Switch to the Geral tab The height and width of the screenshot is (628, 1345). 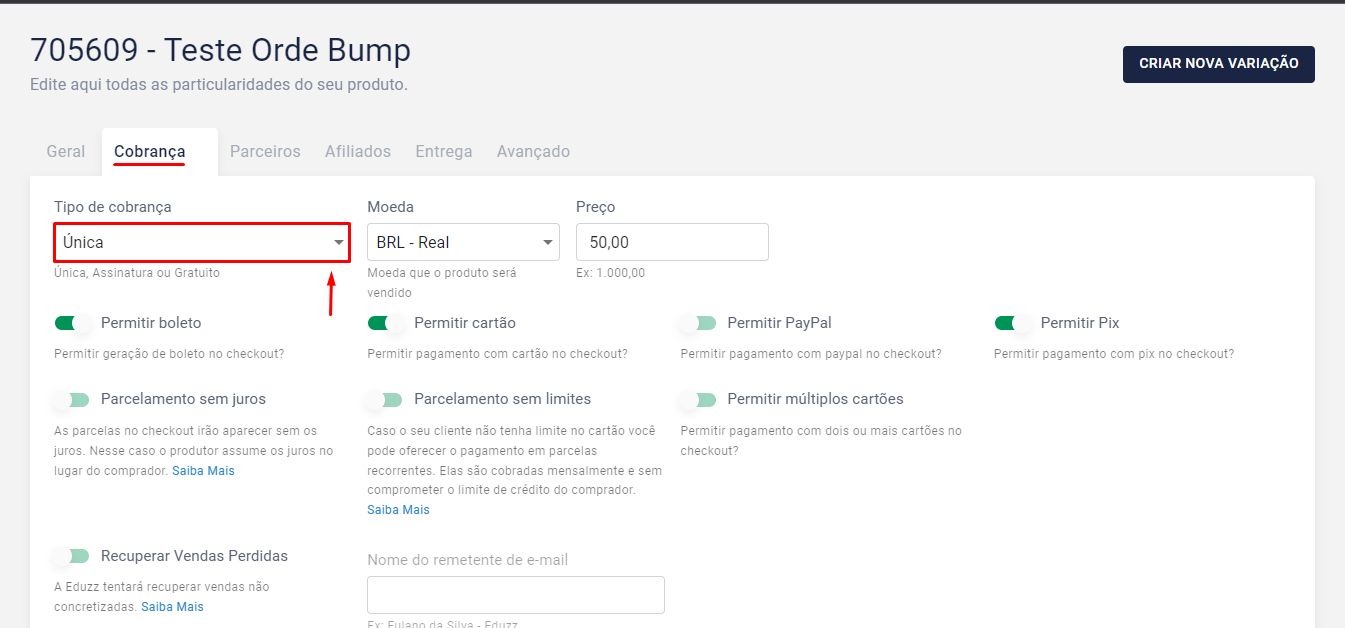(66, 152)
